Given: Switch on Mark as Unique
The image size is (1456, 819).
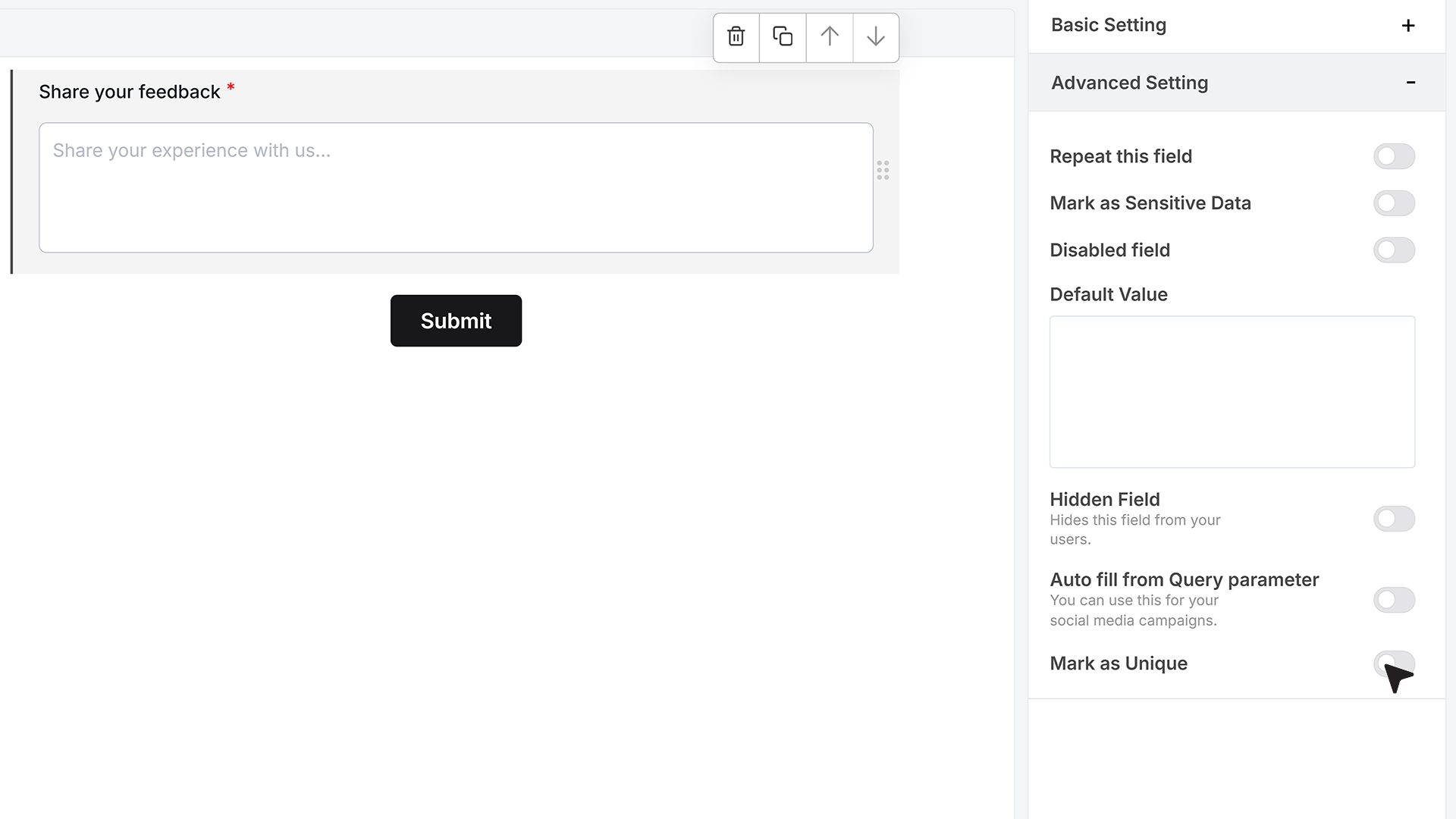Looking at the screenshot, I should coord(1394,664).
